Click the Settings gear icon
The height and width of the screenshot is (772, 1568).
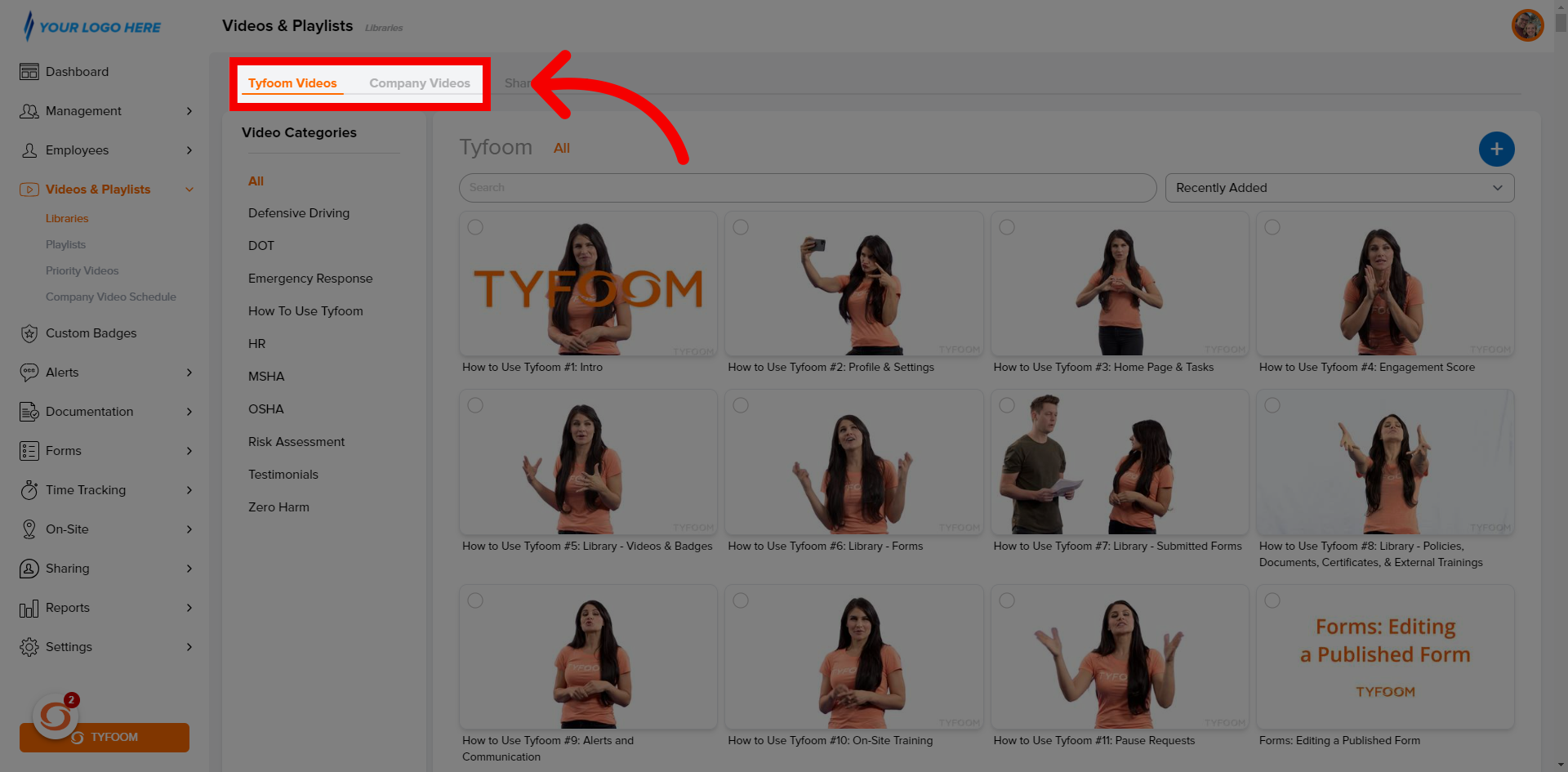[x=29, y=647]
